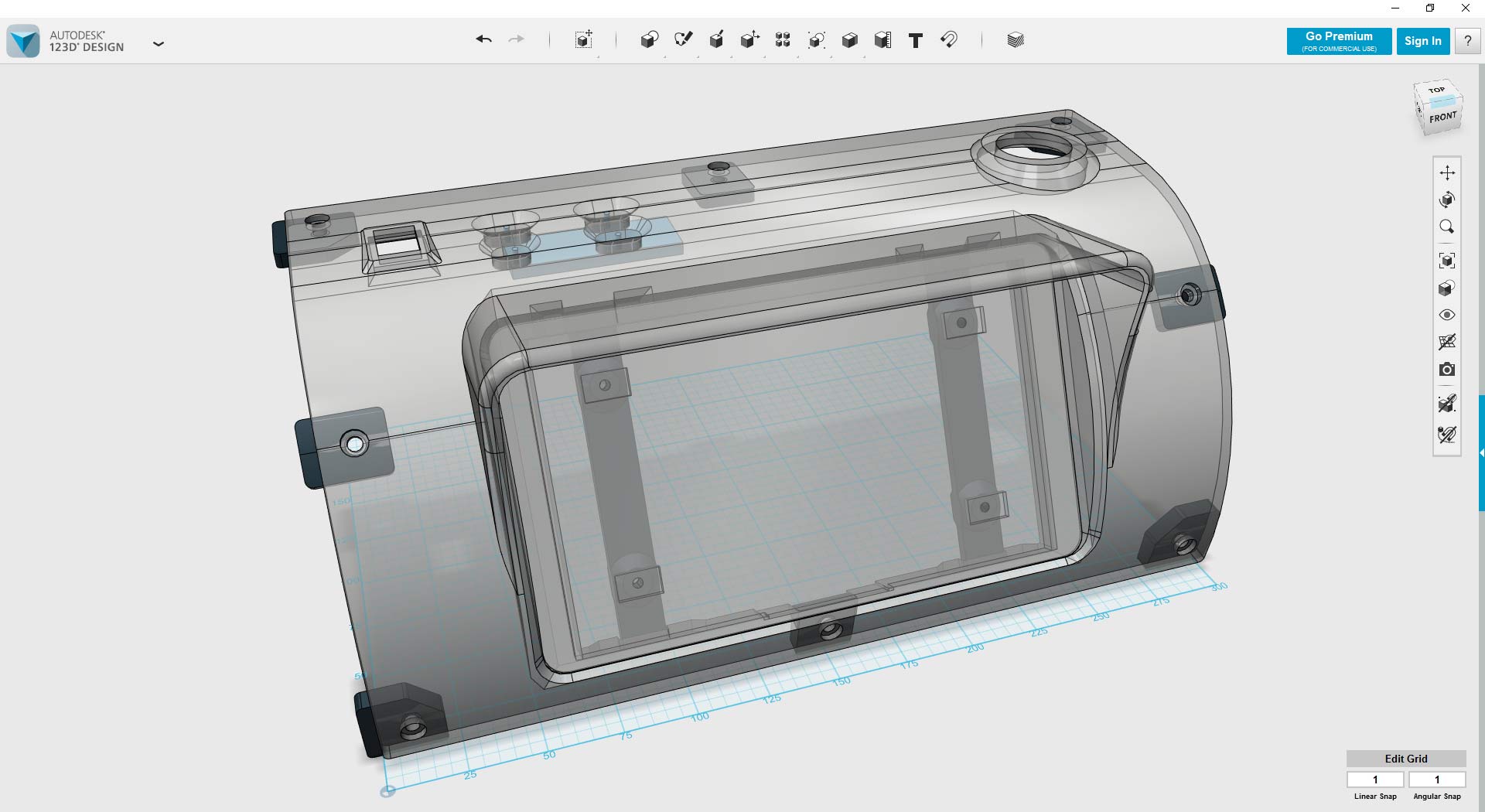Open the 123D Design main menu chevron
The image size is (1485, 812).
coord(159,44)
